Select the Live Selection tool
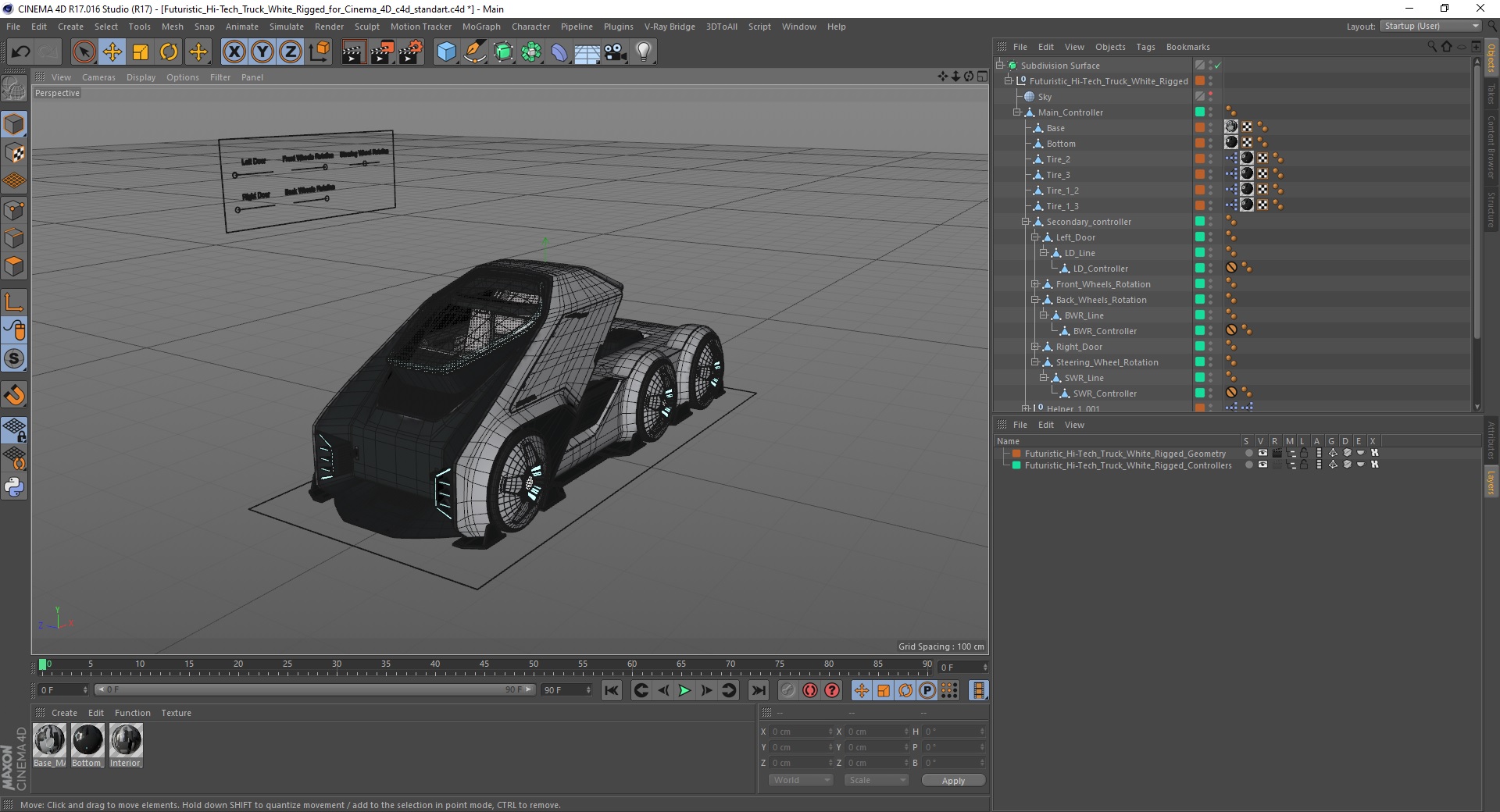Viewport: 1500px width, 812px height. point(84,52)
